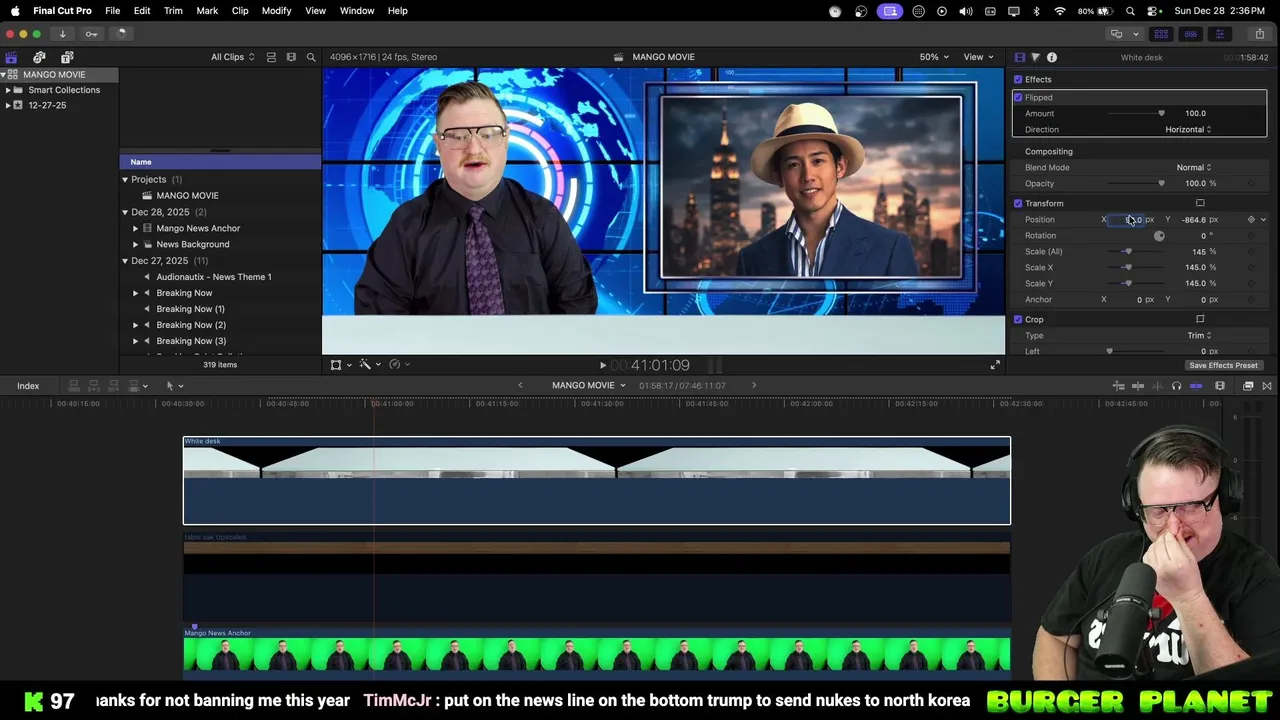Open the Video inspector film icon

click(1019, 57)
